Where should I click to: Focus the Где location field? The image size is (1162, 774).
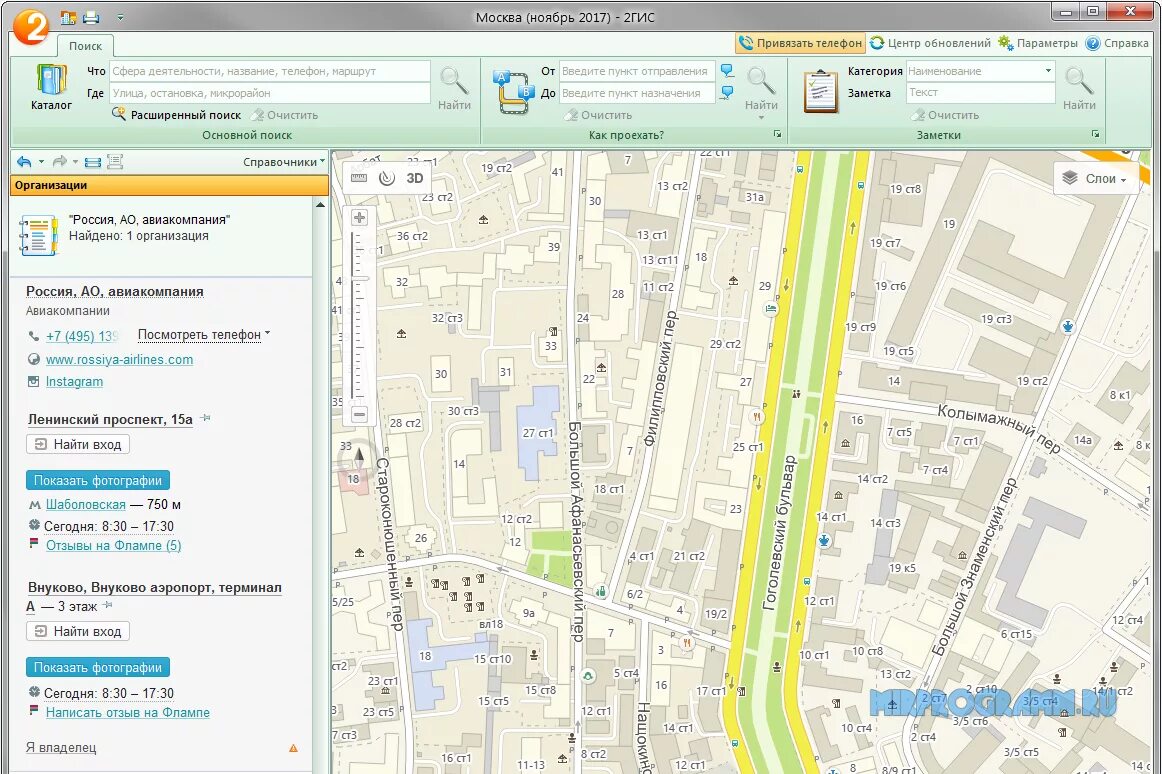coord(270,93)
